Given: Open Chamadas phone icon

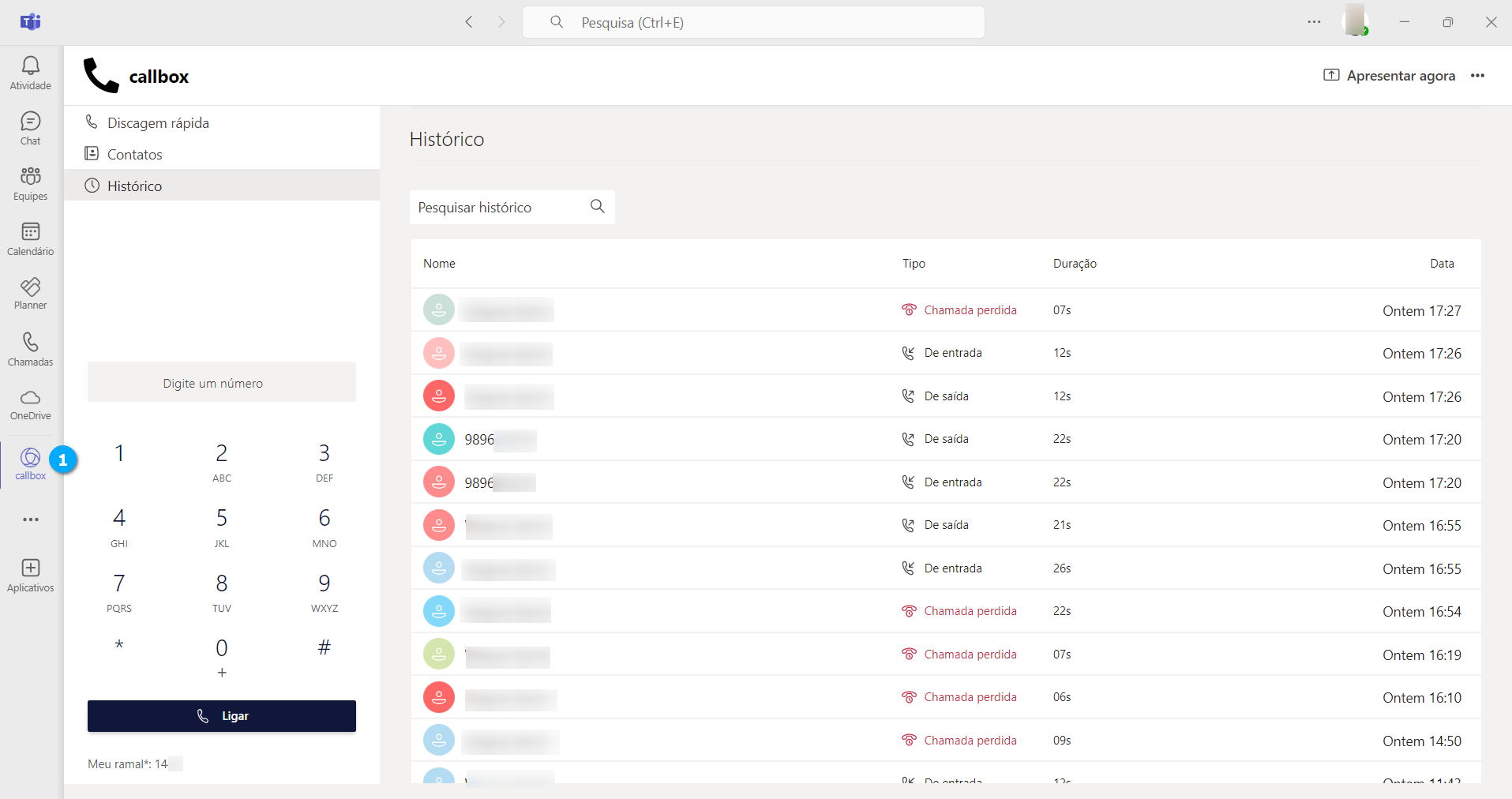Looking at the screenshot, I should click(x=30, y=349).
